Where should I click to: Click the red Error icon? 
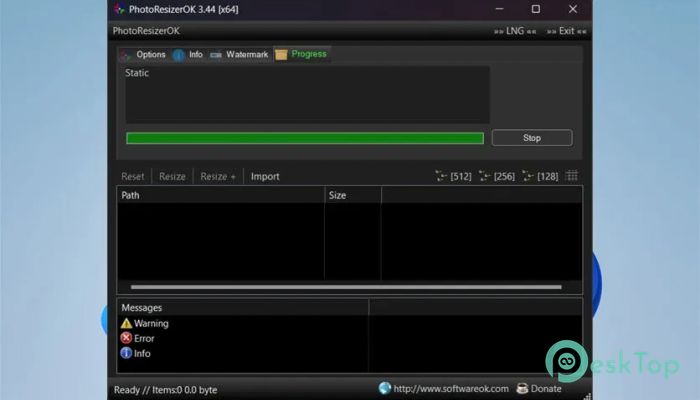pyautogui.click(x=126, y=338)
